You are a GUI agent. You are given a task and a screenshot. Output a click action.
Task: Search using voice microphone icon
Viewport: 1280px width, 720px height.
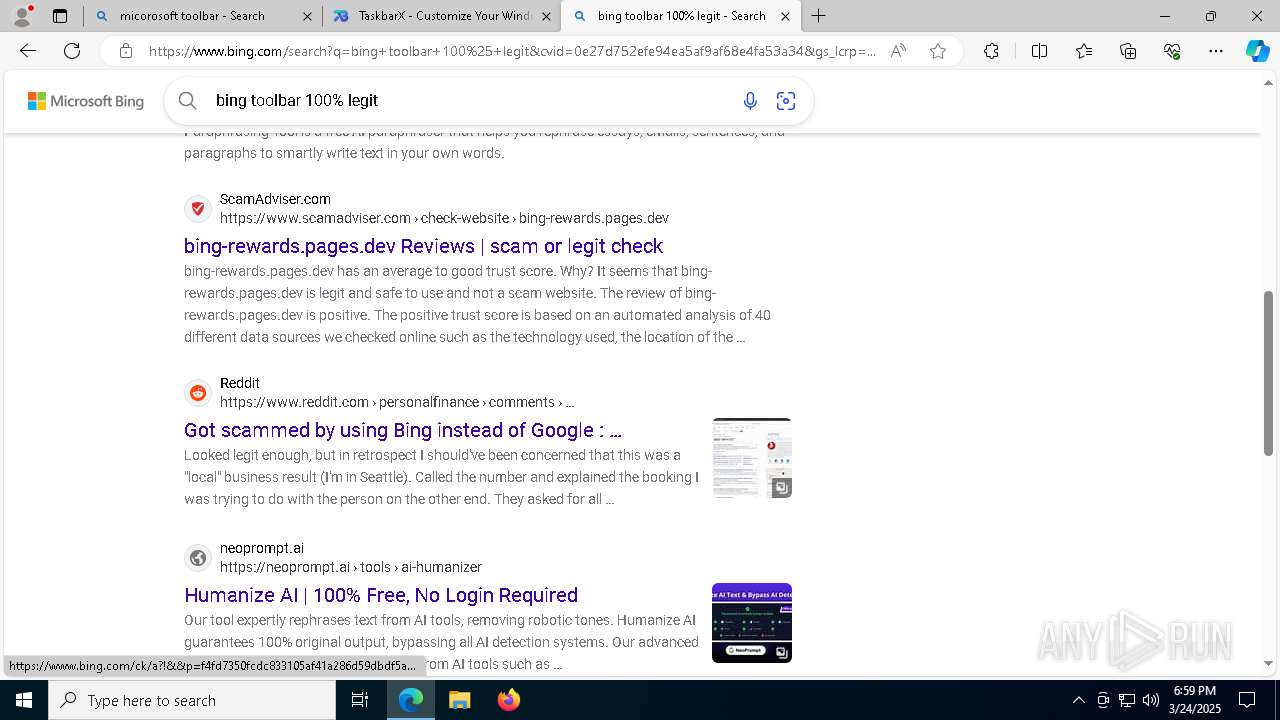(750, 100)
